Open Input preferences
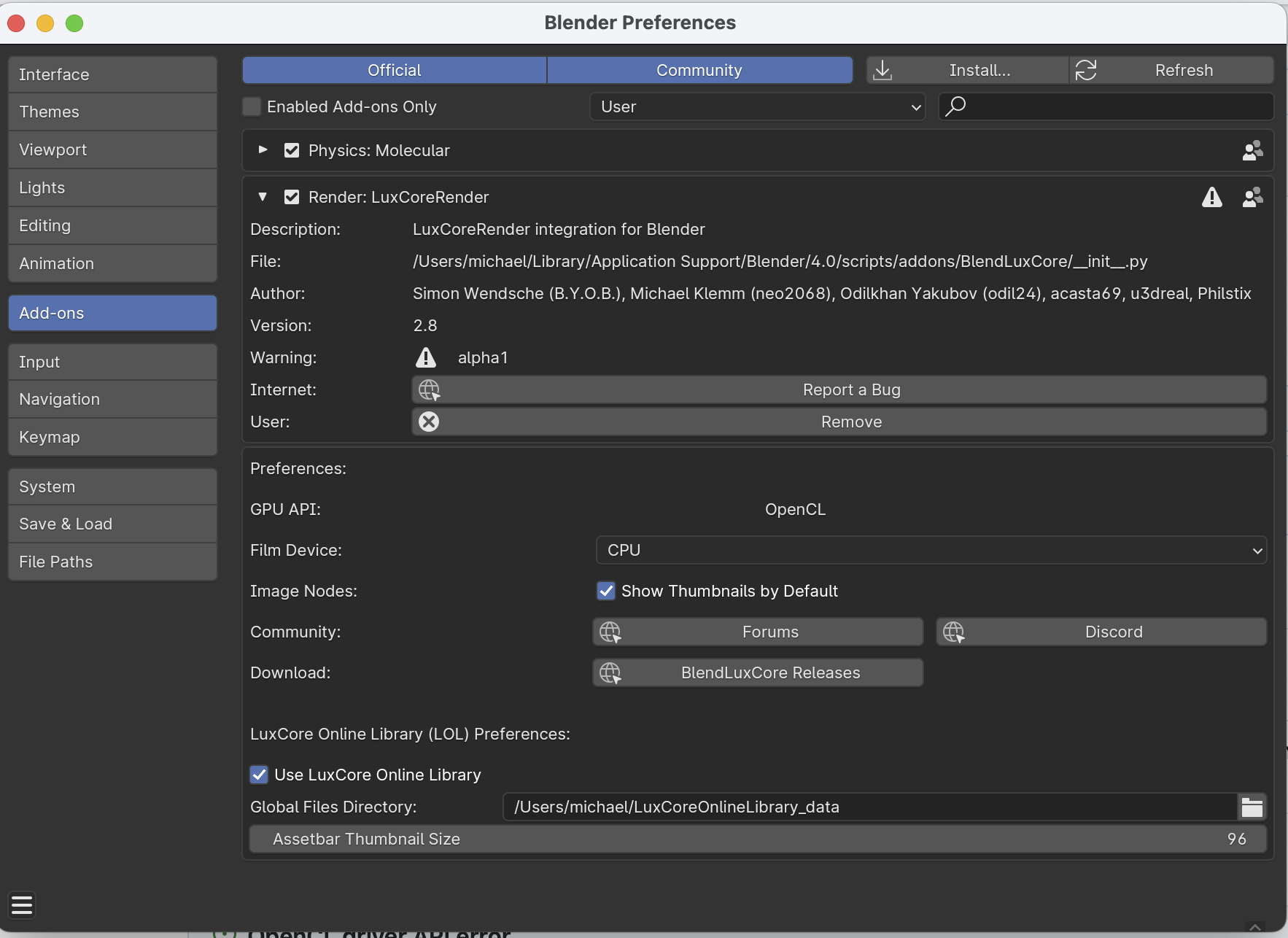 click(x=112, y=362)
